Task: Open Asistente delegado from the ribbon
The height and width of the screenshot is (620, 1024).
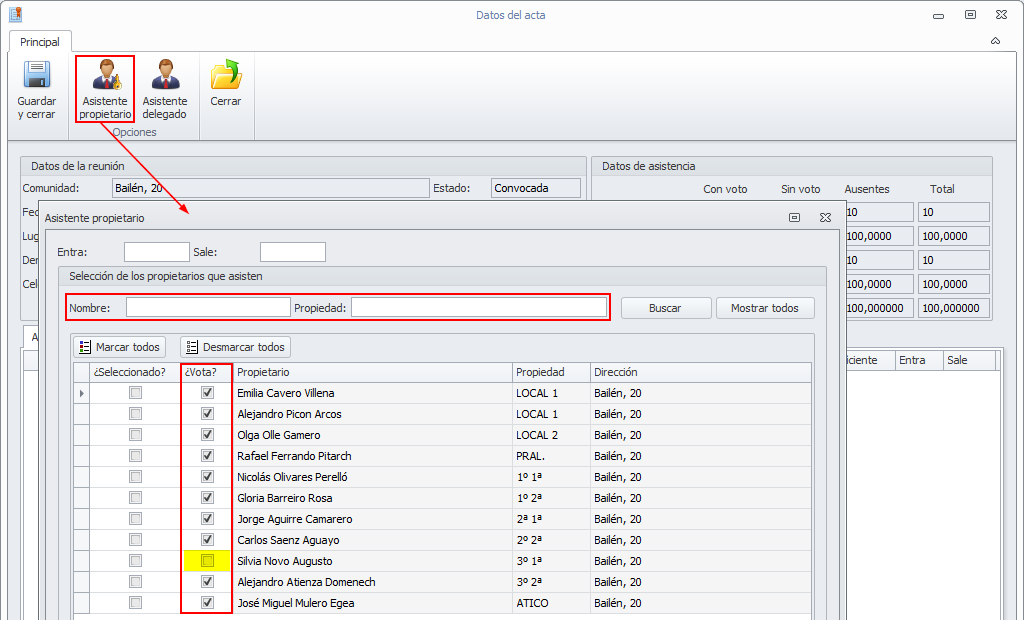Action: tap(165, 90)
